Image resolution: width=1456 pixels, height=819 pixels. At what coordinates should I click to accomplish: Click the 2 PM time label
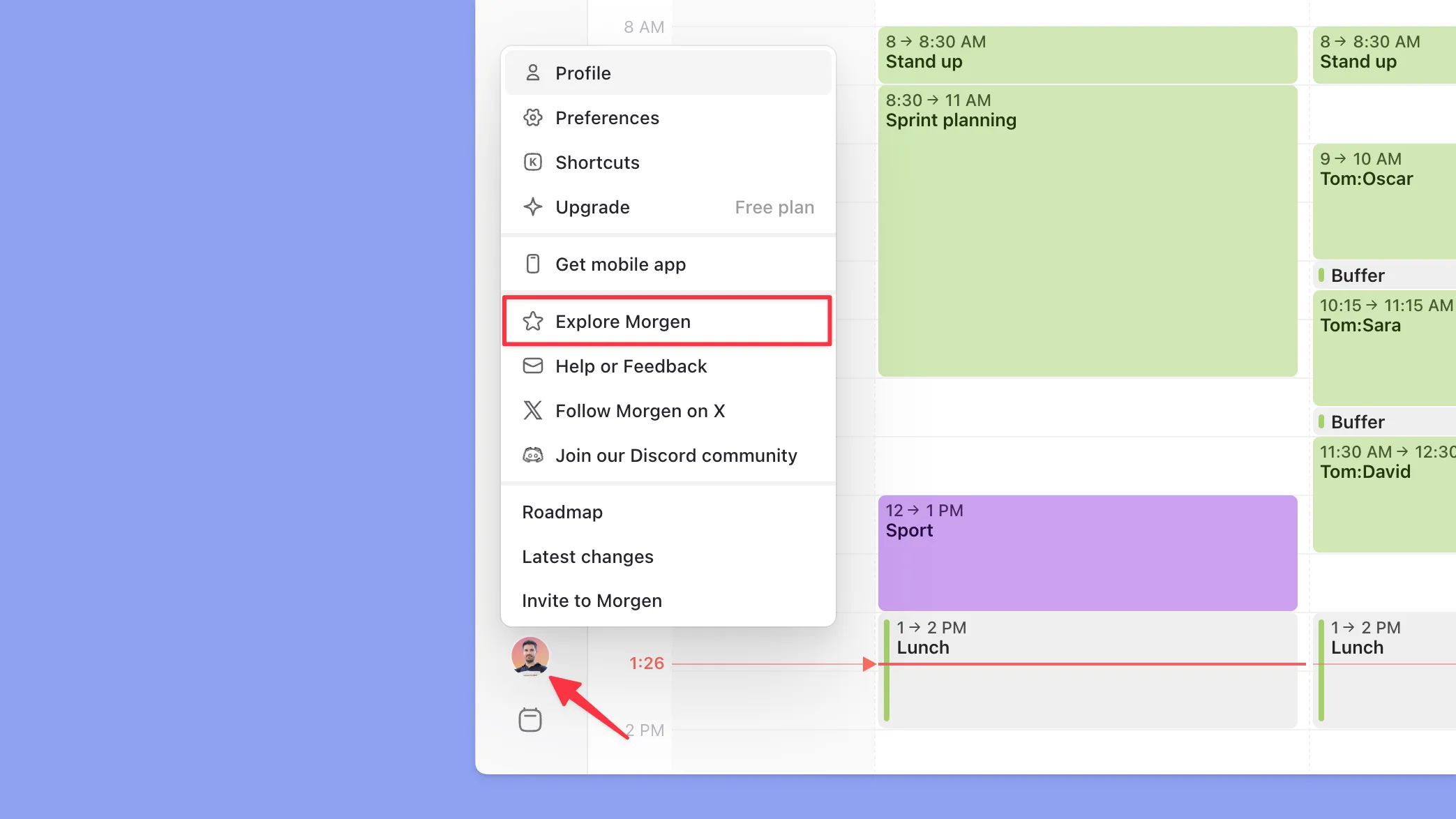[645, 730]
